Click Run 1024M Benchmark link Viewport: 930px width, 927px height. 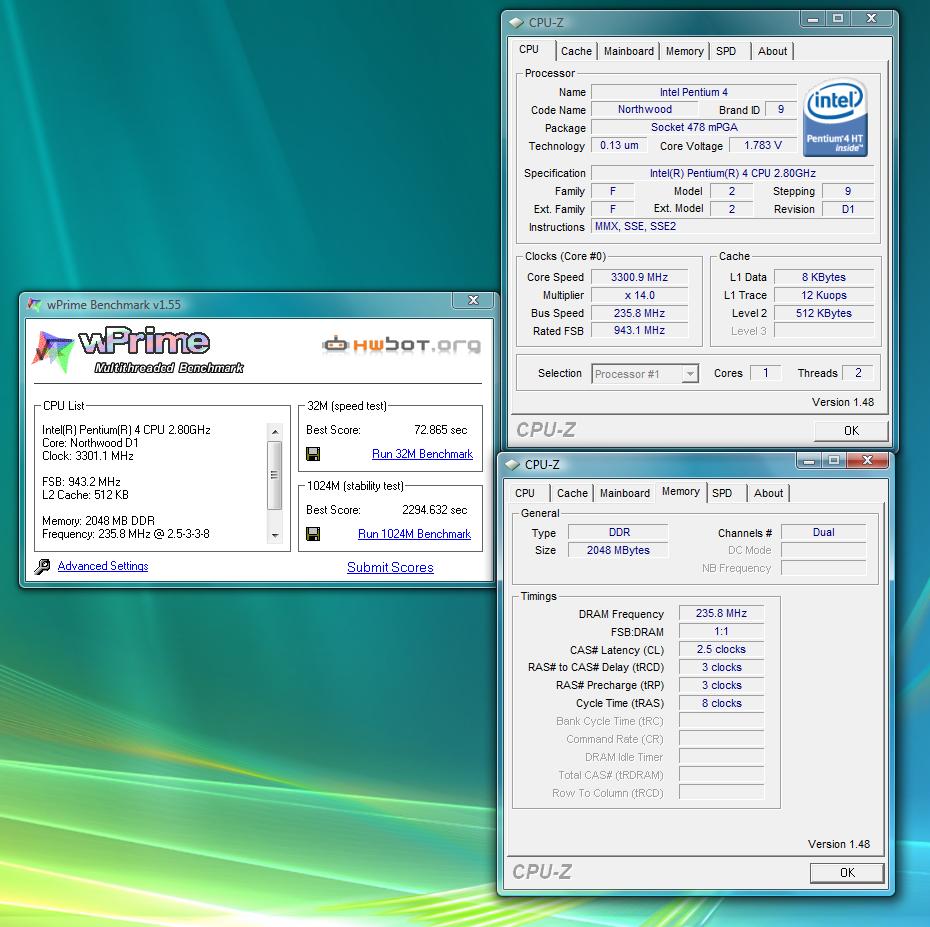point(414,534)
